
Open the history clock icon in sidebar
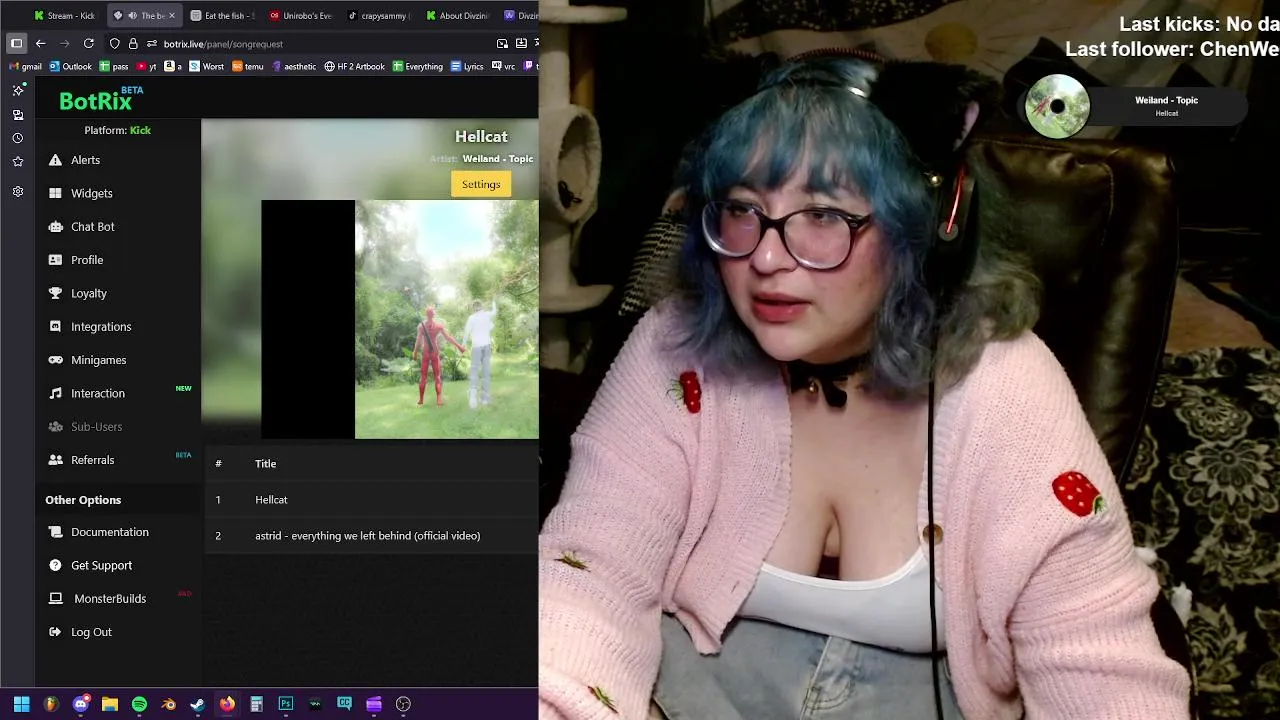[18, 138]
